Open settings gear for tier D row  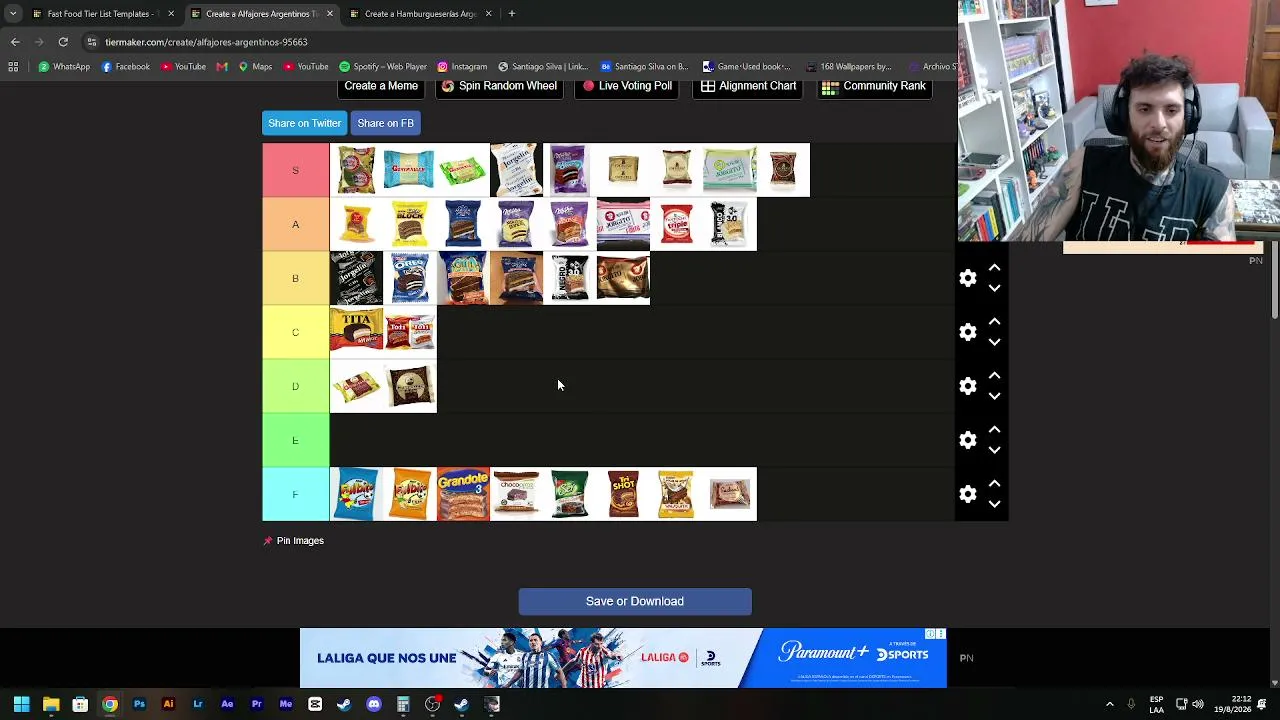[x=968, y=386]
